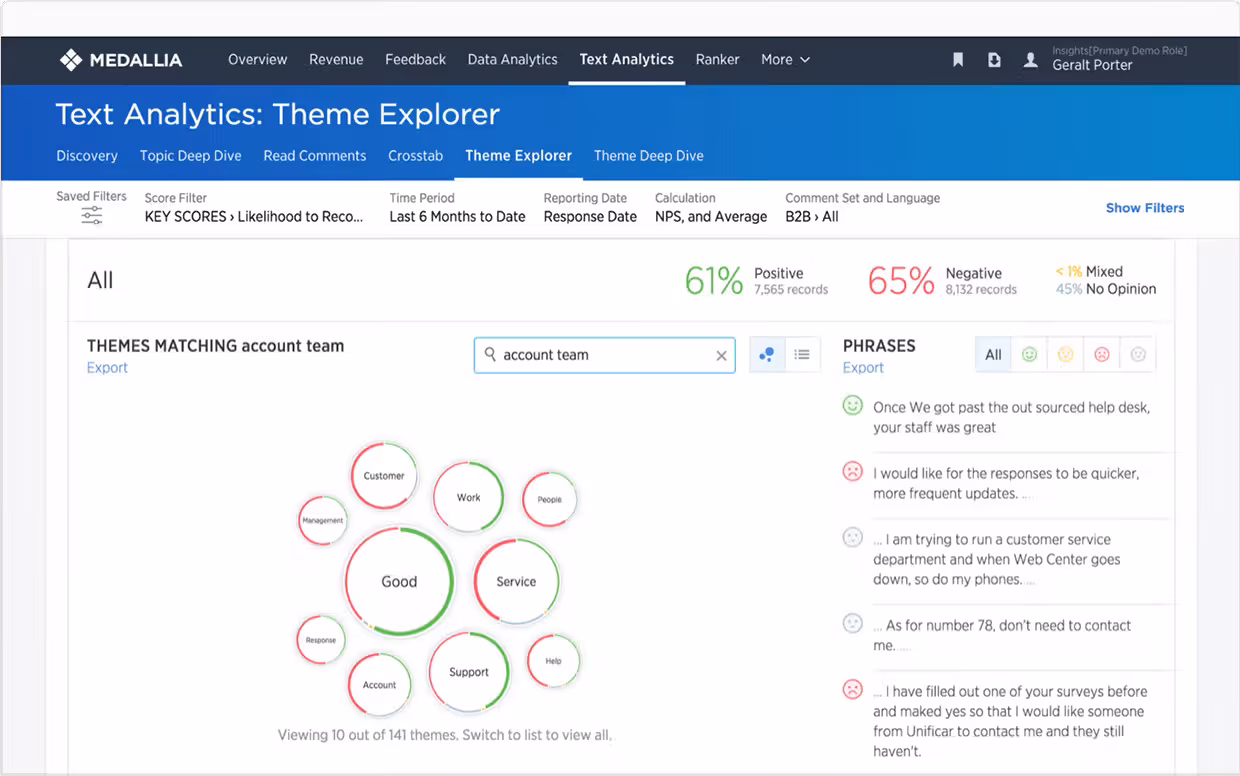Filter phrases by no opinion gray face
Screen dimensions: 1240x776
click(x=1137, y=354)
